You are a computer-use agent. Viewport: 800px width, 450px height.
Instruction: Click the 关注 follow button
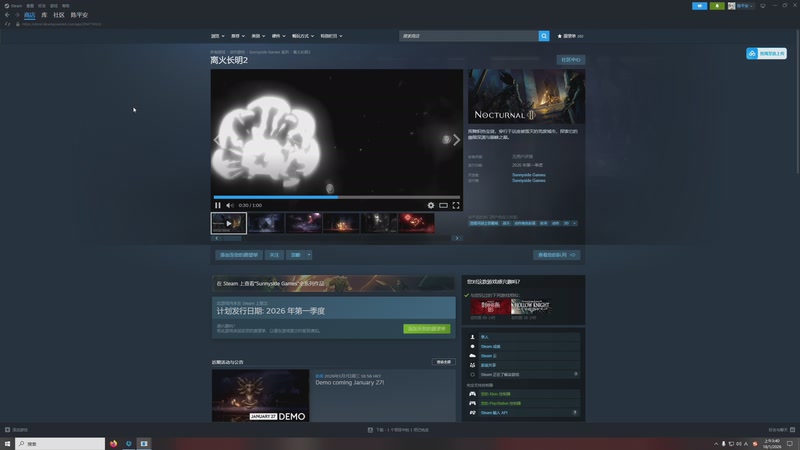click(274, 255)
